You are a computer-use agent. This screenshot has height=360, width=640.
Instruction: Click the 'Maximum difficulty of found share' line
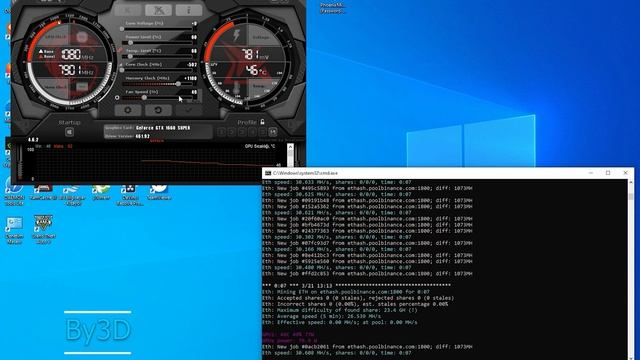tap(340, 310)
